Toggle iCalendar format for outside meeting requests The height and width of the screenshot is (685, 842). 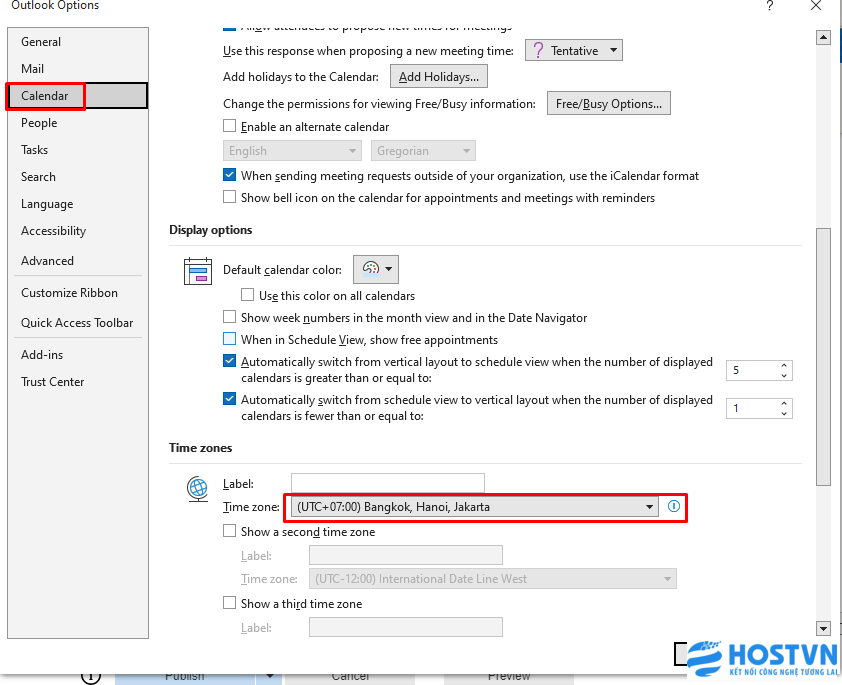[229, 175]
